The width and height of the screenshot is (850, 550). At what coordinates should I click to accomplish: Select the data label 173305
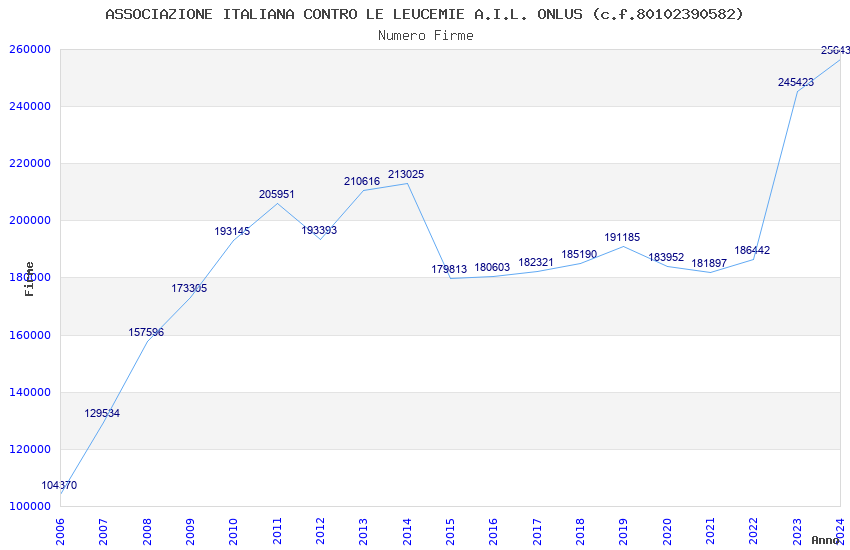[x=189, y=288]
